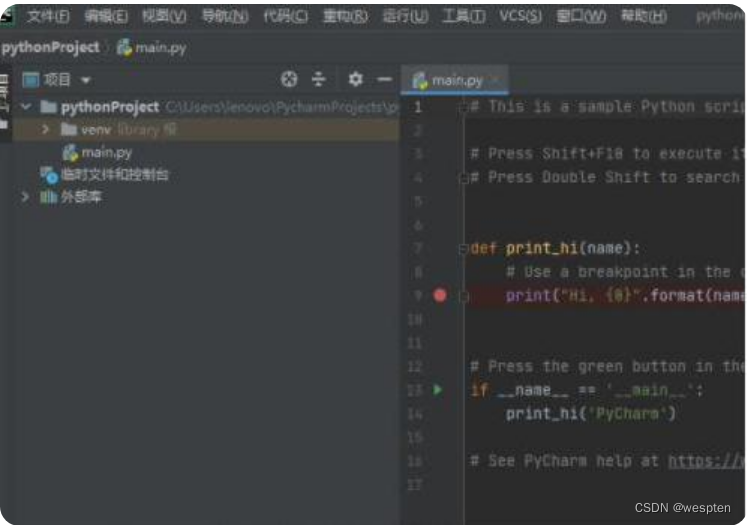Click line number 1 in gutter
Viewport: 747px width, 525px height.
418,107
